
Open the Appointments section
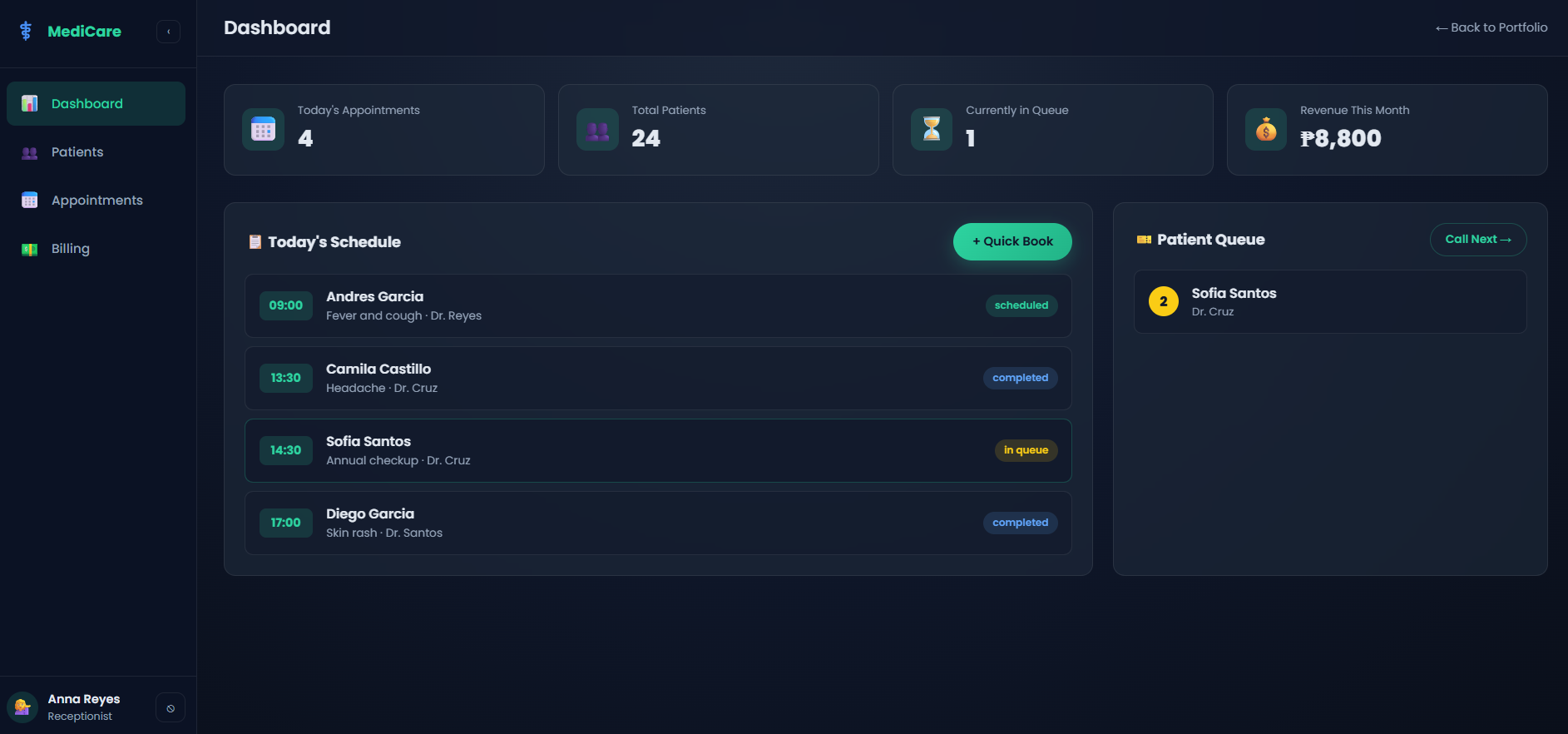[x=96, y=201]
